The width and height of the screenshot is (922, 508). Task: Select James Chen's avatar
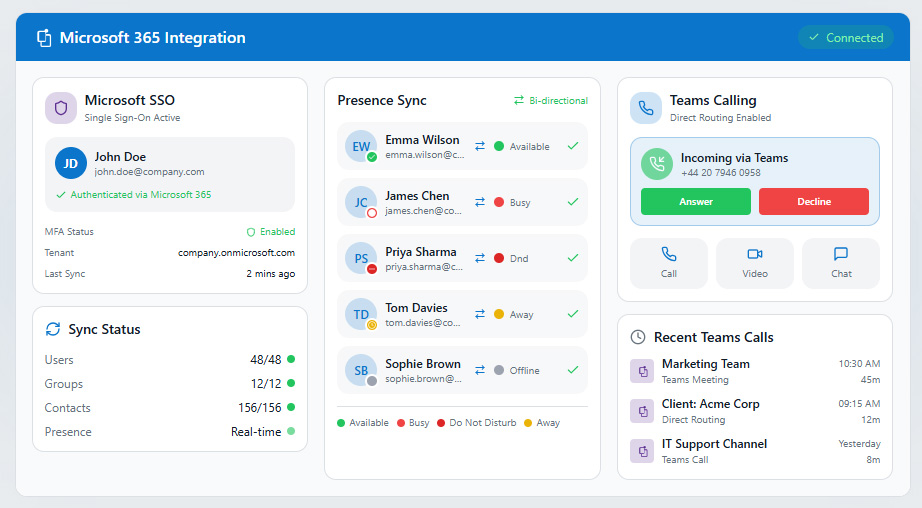(360, 202)
